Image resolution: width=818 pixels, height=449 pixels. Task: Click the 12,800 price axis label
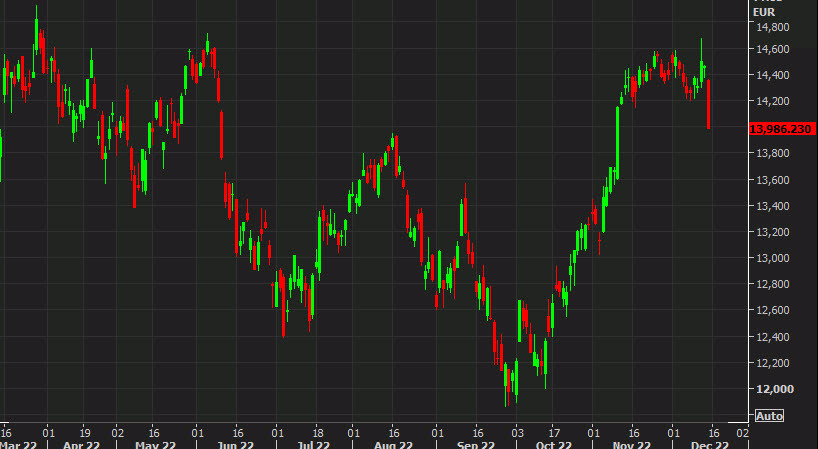773,284
